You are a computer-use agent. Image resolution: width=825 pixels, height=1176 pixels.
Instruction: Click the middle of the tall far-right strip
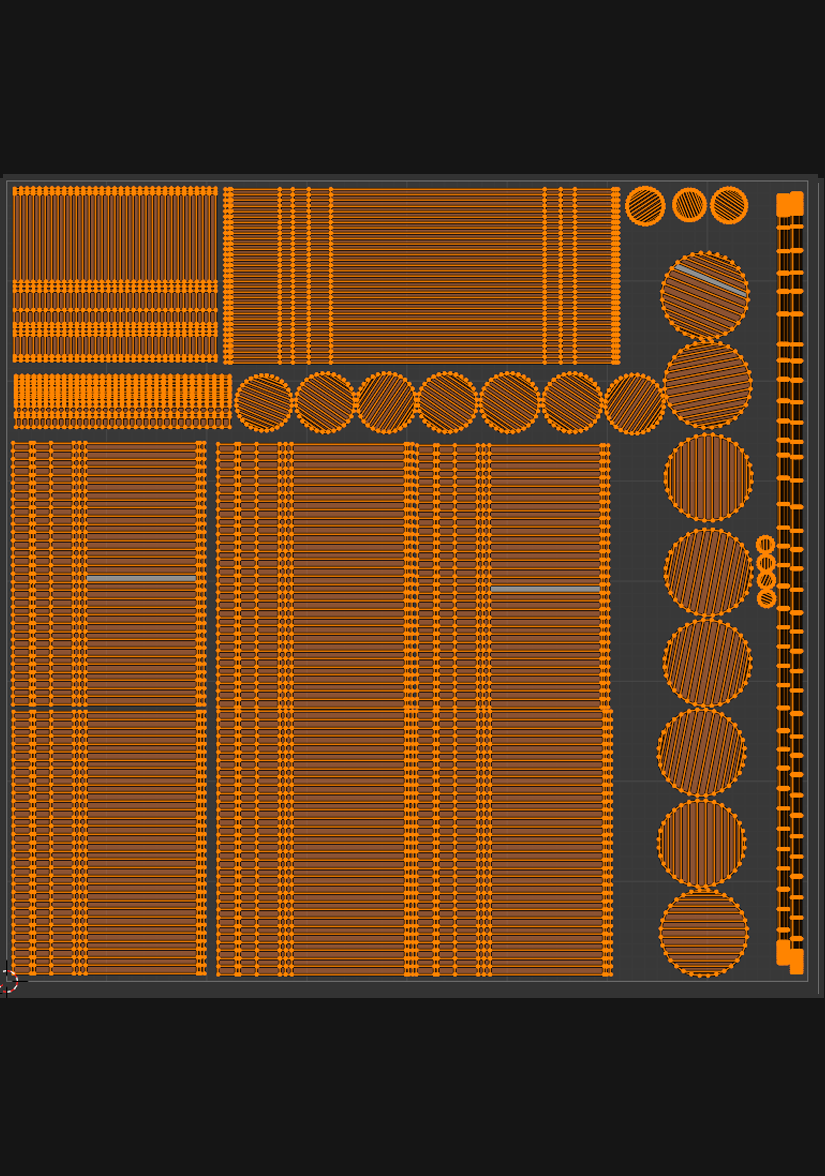790,580
